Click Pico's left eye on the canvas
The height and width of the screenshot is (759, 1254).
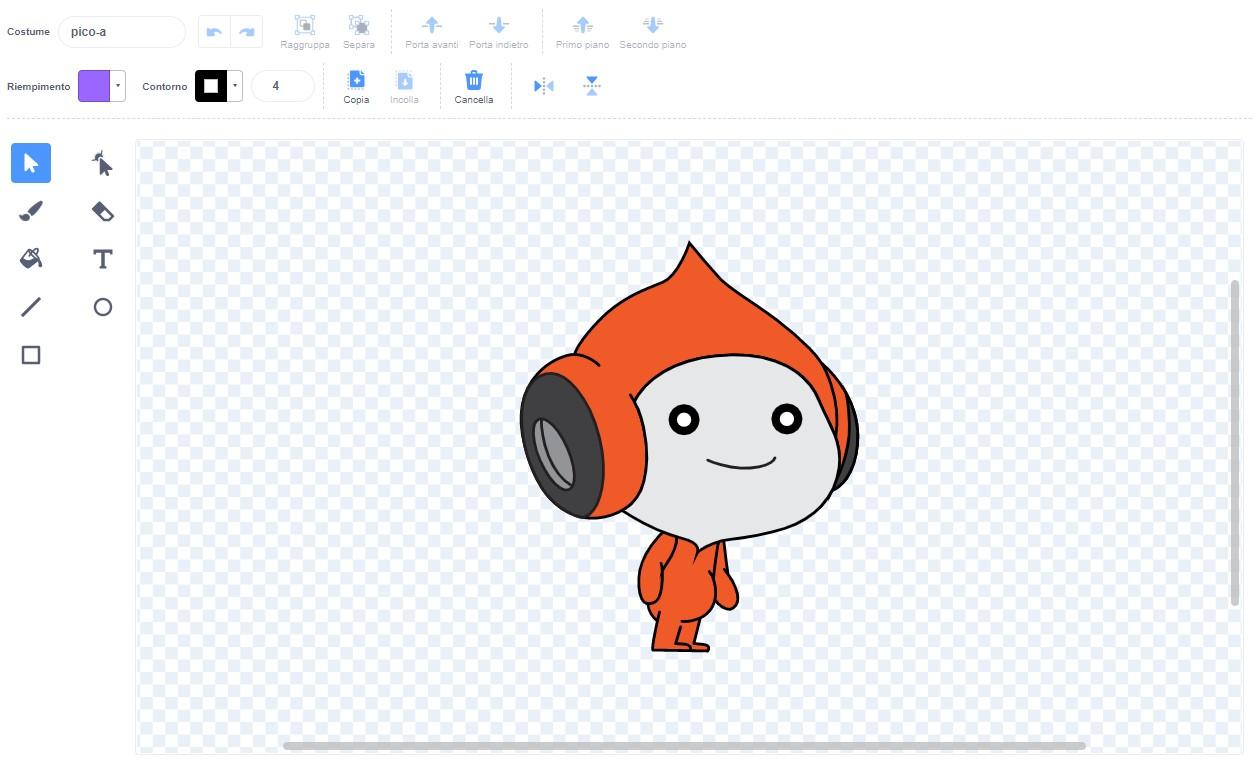point(684,420)
